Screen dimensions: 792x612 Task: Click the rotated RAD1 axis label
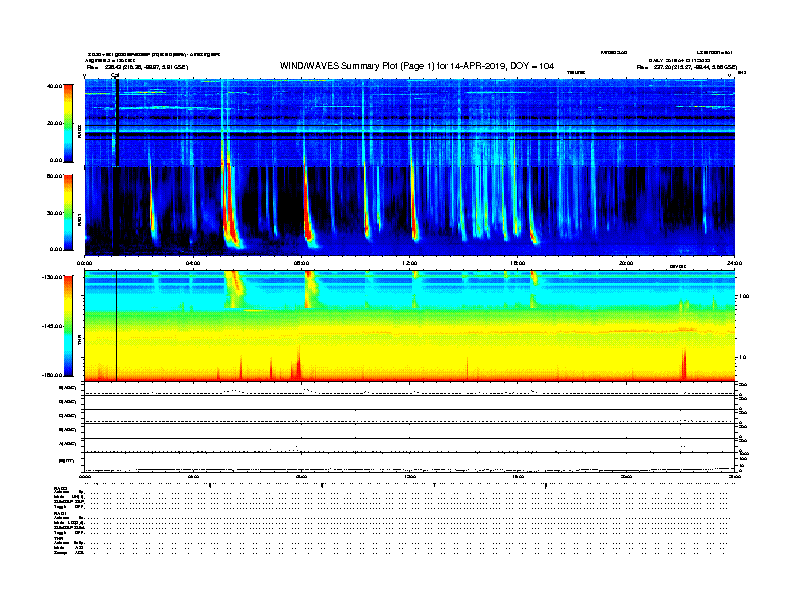[x=80, y=219]
